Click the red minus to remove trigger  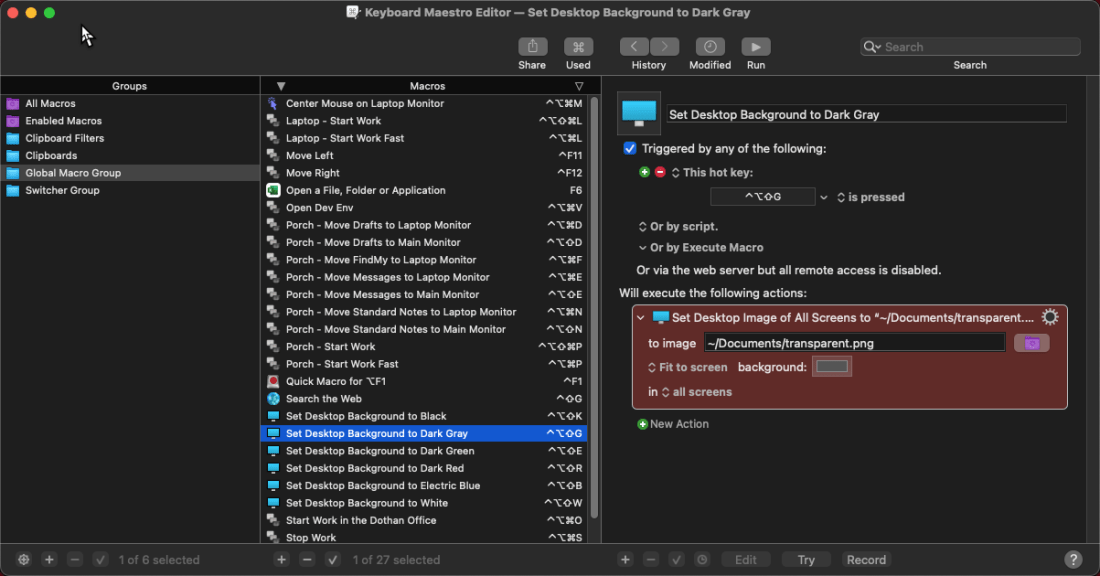[x=660, y=172]
